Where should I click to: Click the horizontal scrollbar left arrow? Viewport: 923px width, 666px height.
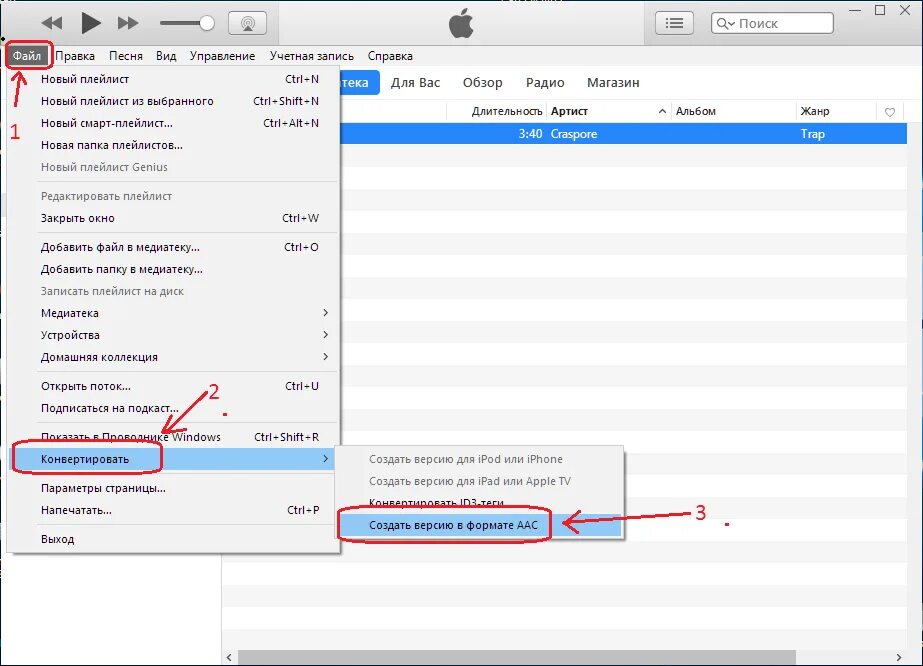[229, 657]
